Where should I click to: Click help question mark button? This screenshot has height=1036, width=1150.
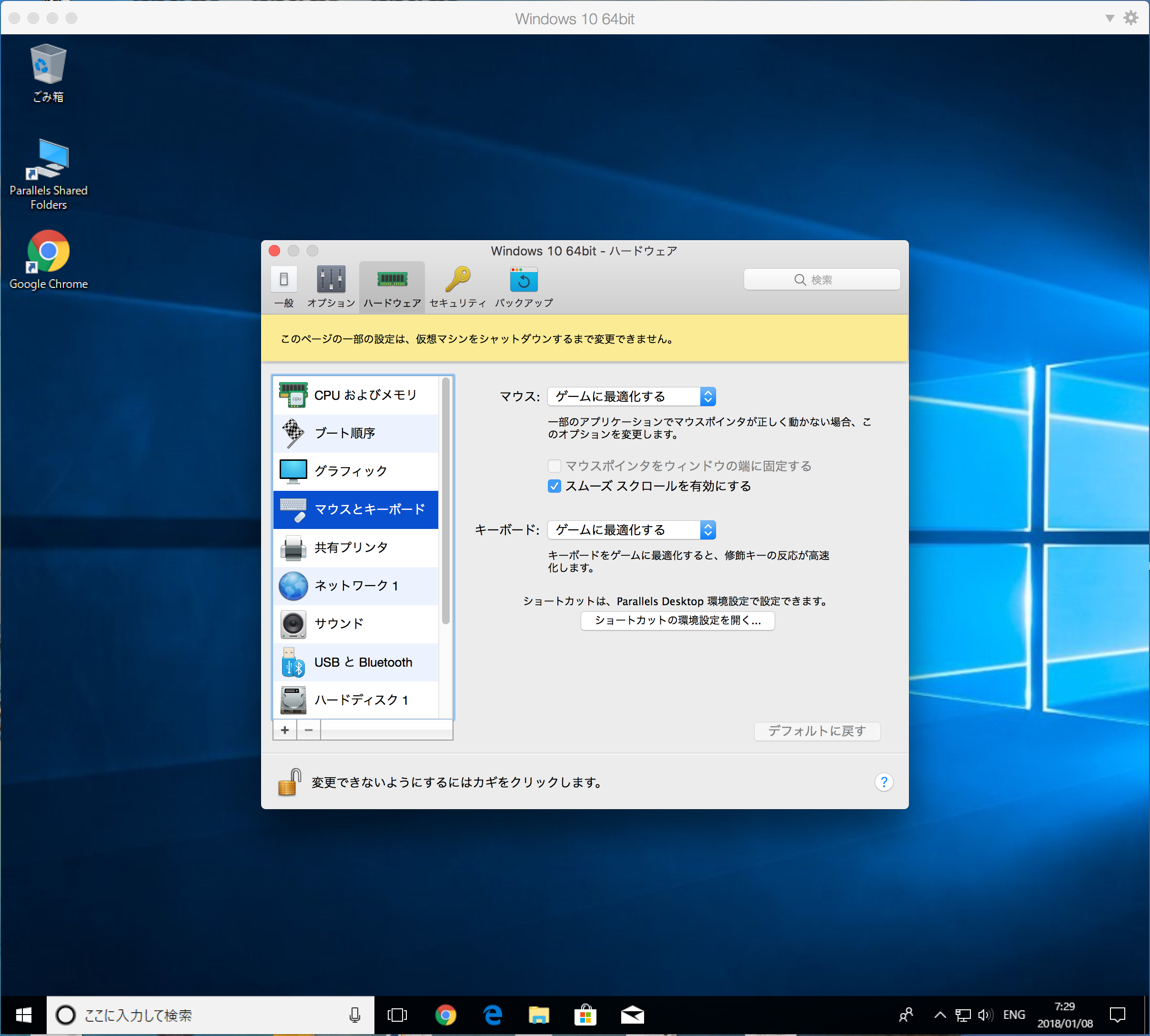click(884, 782)
